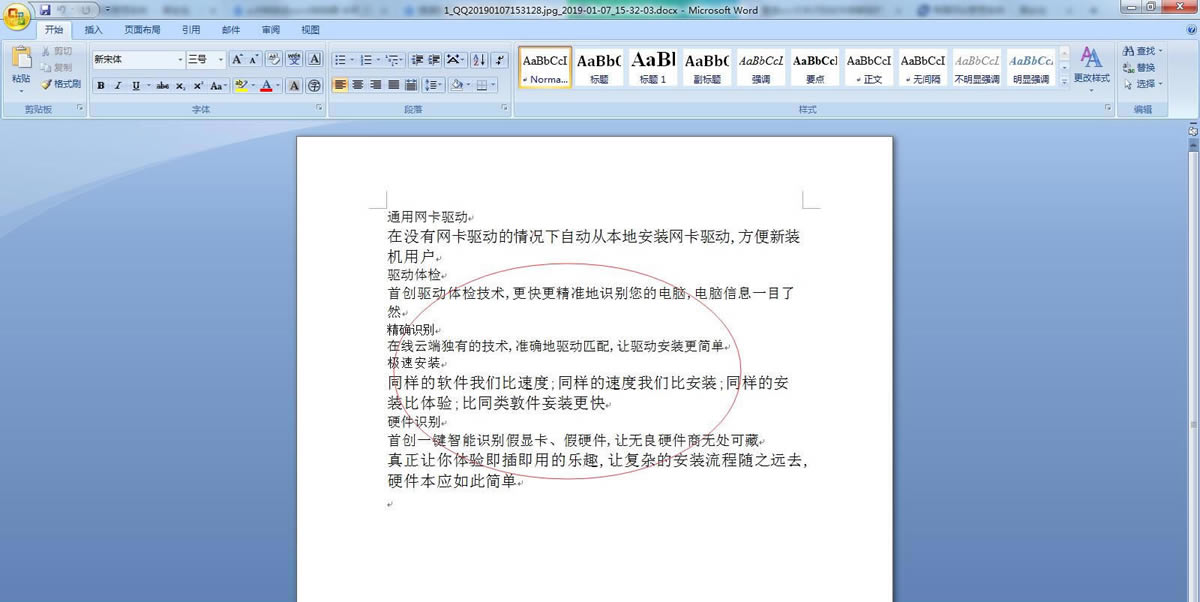This screenshot has width=1200, height=602.
Task: Select the Format Painter tool
Action: coord(61,83)
